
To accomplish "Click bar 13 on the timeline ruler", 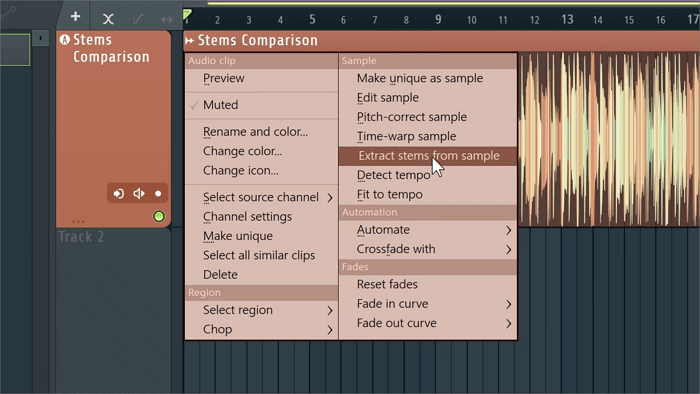I will tap(567, 19).
